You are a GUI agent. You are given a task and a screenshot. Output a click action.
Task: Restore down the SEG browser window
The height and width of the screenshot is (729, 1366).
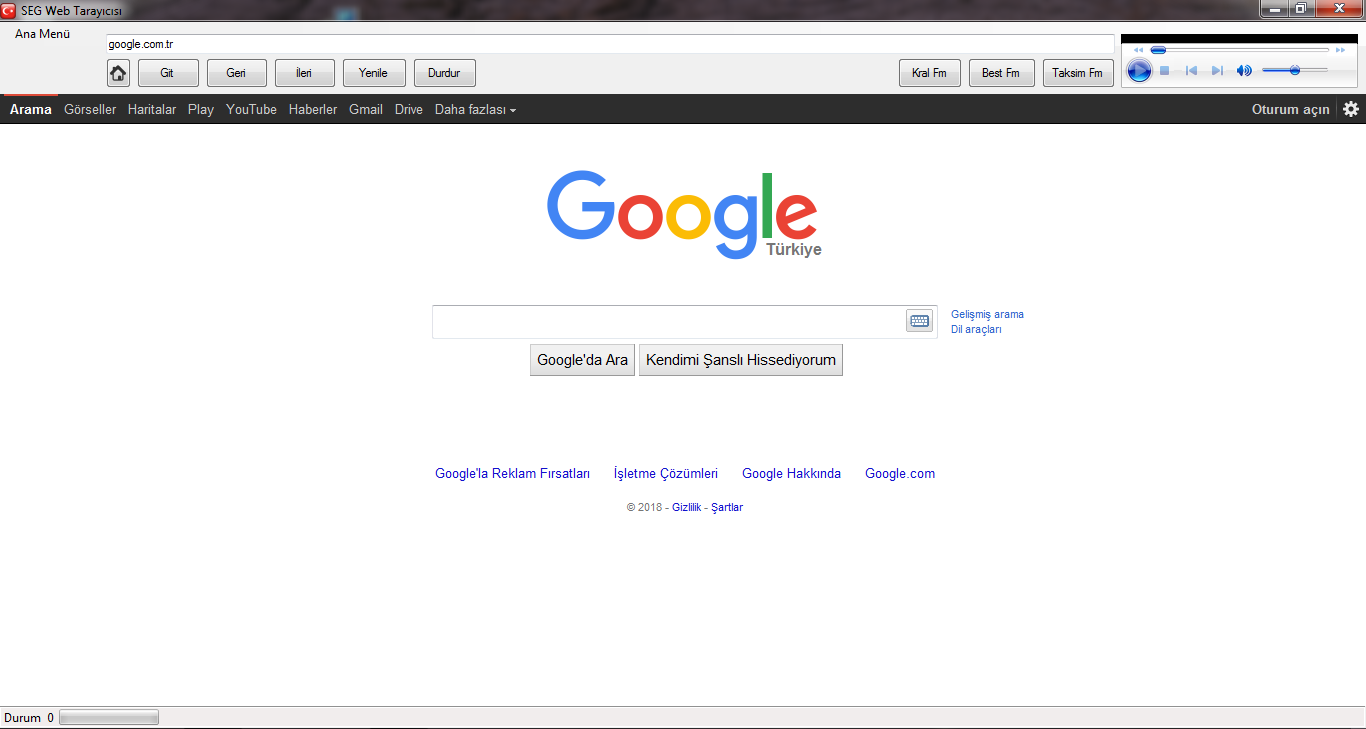[x=1301, y=9]
